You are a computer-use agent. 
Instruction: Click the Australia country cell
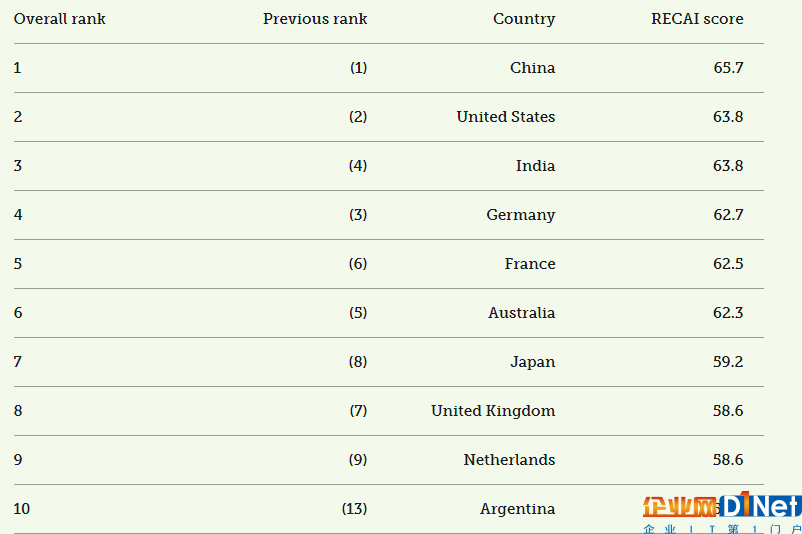pyautogui.click(x=522, y=313)
